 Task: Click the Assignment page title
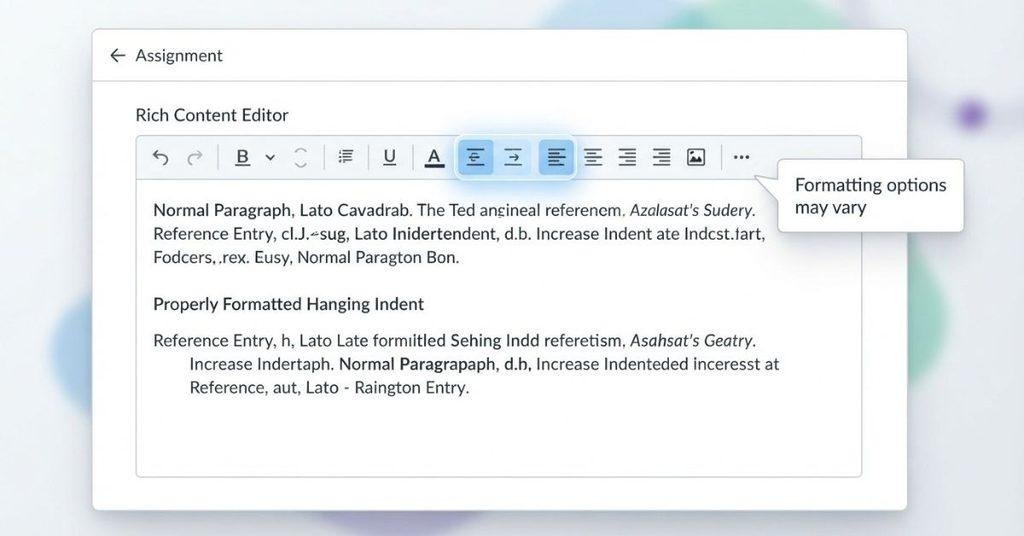click(179, 55)
